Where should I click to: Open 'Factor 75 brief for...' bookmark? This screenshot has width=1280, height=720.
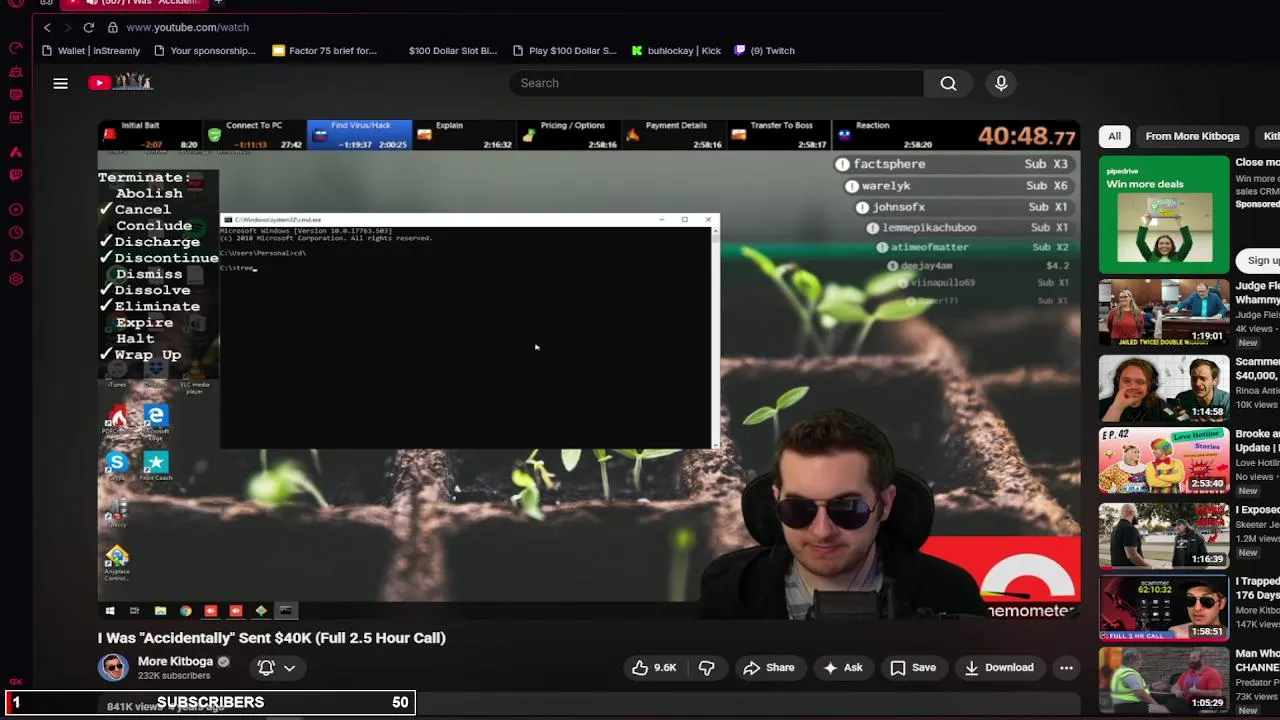tap(325, 50)
